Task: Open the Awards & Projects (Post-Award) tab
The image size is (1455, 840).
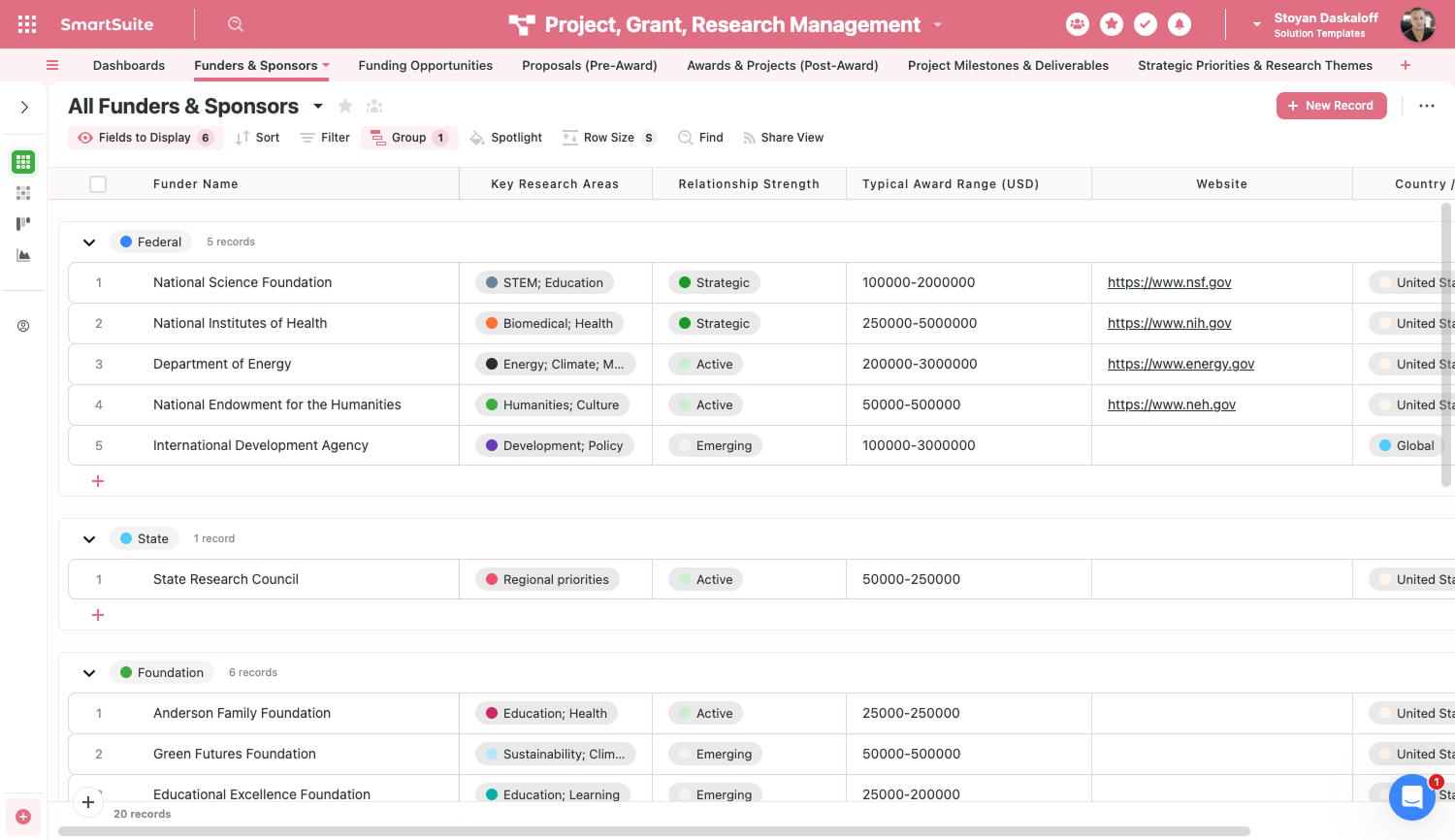Action: (x=783, y=65)
